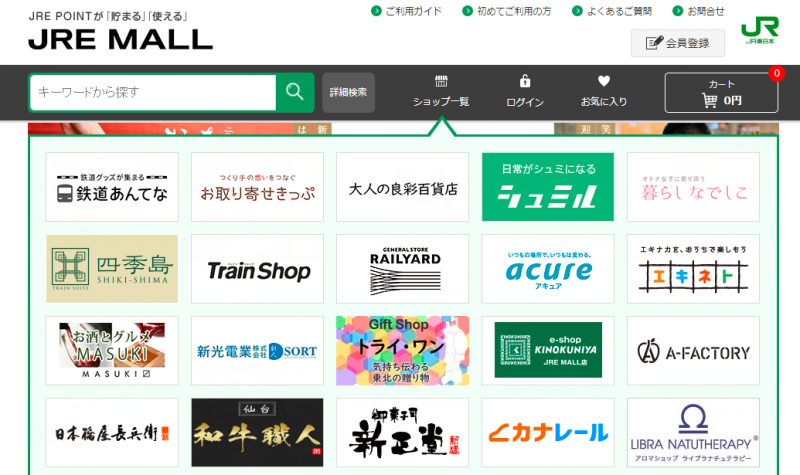The height and width of the screenshot is (475, 800).
Task: Visit the 初めてご利用の方 first-time user link
Action: pos(513,11)
